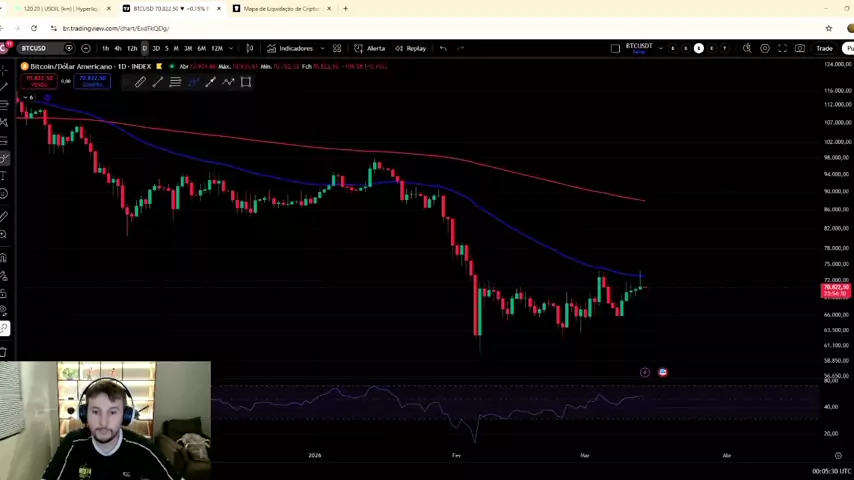Viewport: 854px width, 480px height.
Task: Start bar Replay mode
Action: [x=410, y=48]
